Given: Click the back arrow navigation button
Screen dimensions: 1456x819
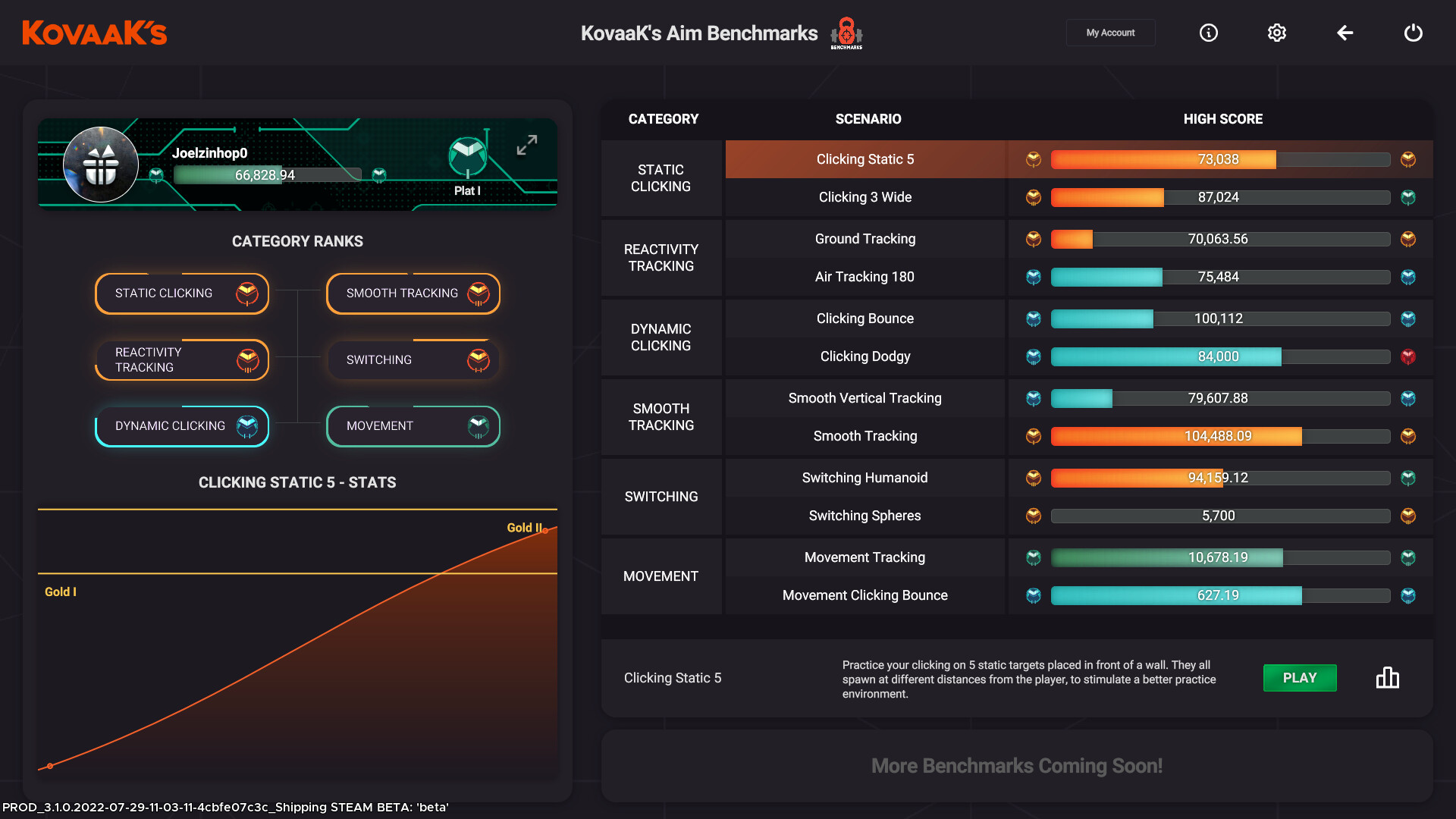Looking at the screenshot, I should (1345, 33).
